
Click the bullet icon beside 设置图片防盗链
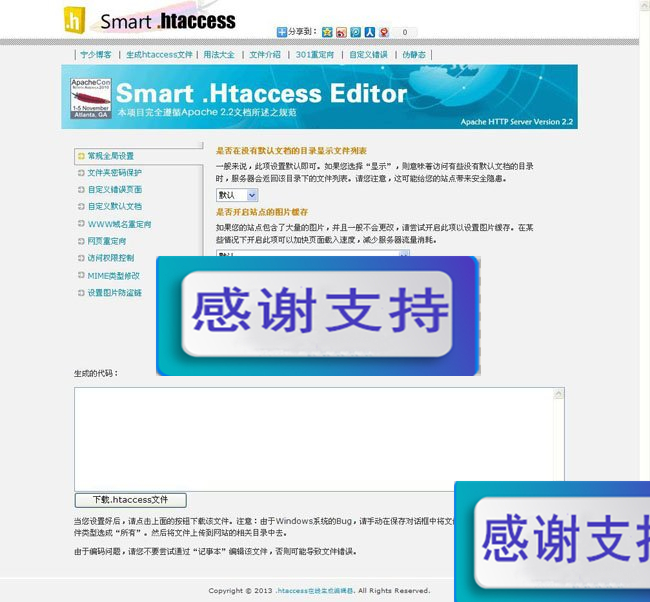[81, 293]
